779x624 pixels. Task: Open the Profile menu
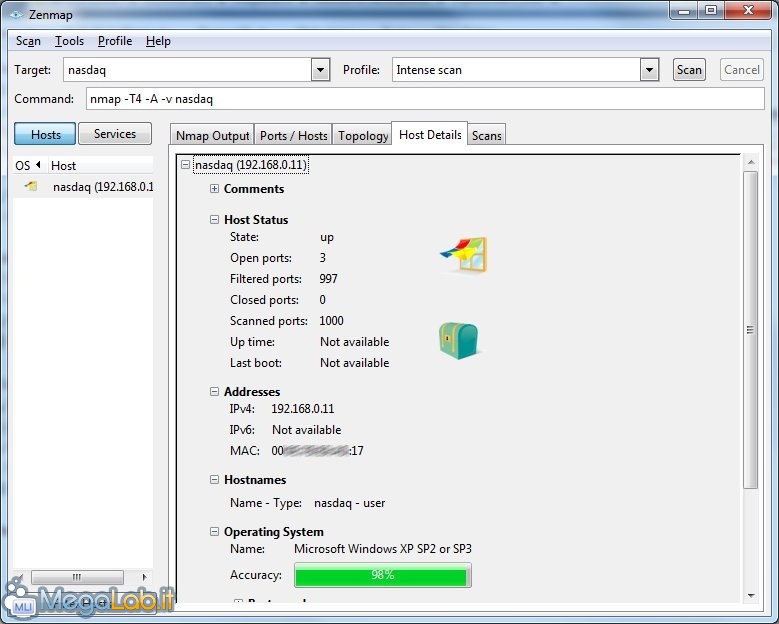click(115, 41)
